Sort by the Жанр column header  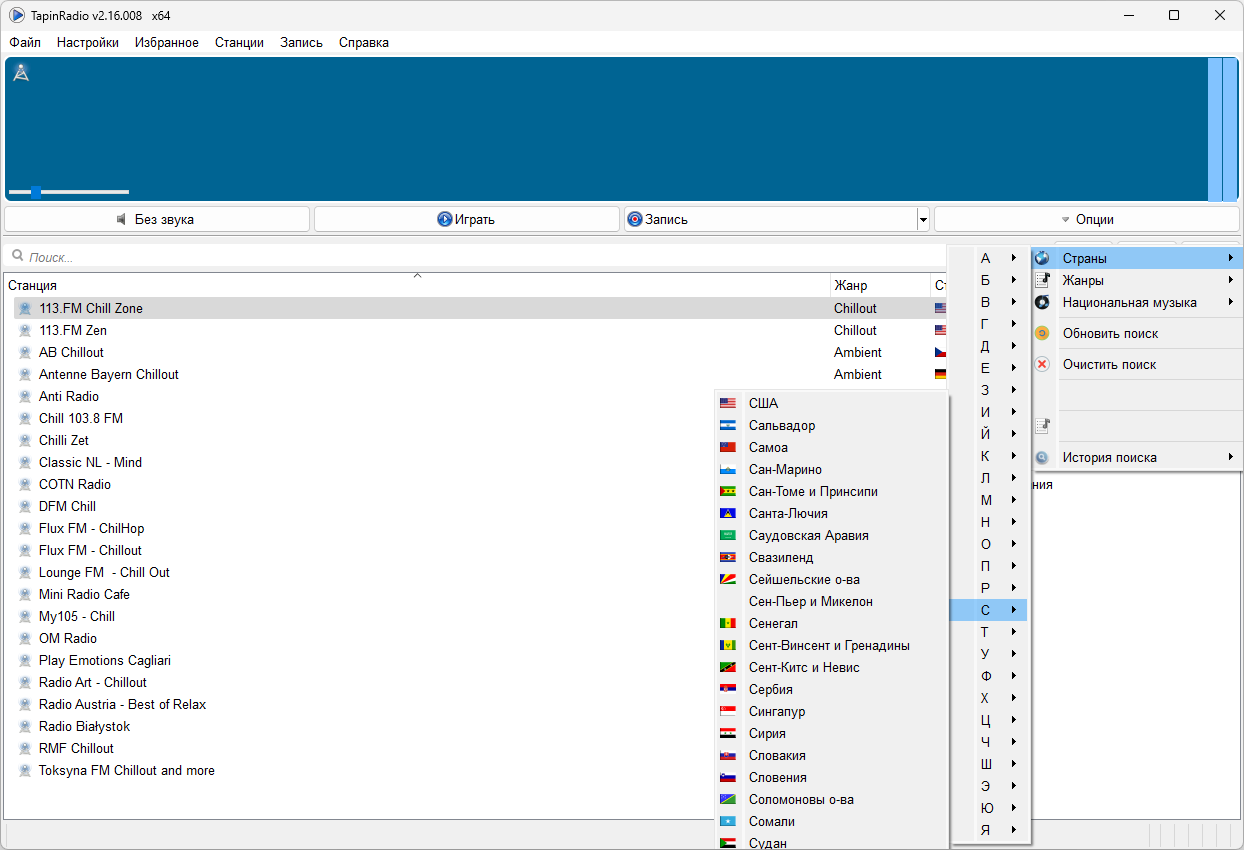point(880,285)
